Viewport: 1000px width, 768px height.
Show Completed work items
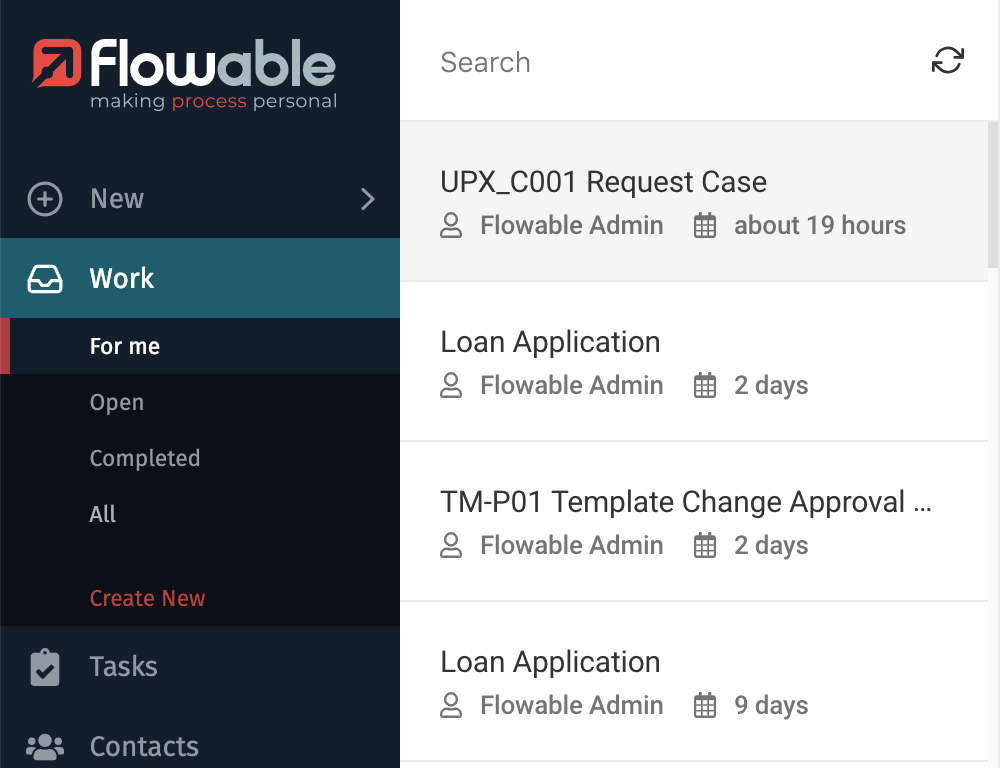(x=145, y=459)
